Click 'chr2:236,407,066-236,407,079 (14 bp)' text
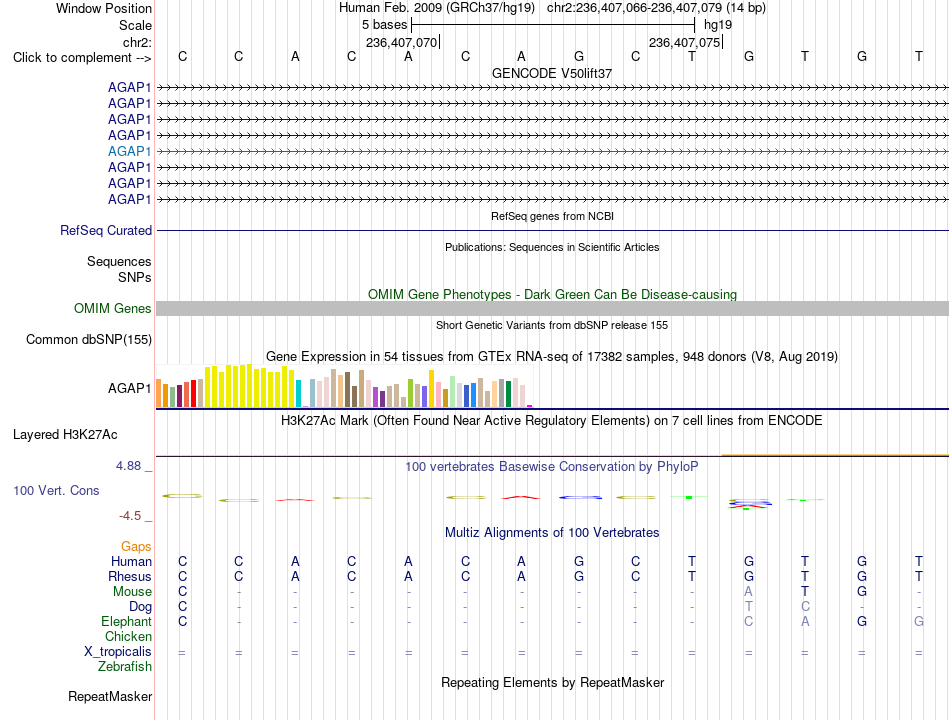This screenshot has height=720, width=950. (x=656, y=8)
